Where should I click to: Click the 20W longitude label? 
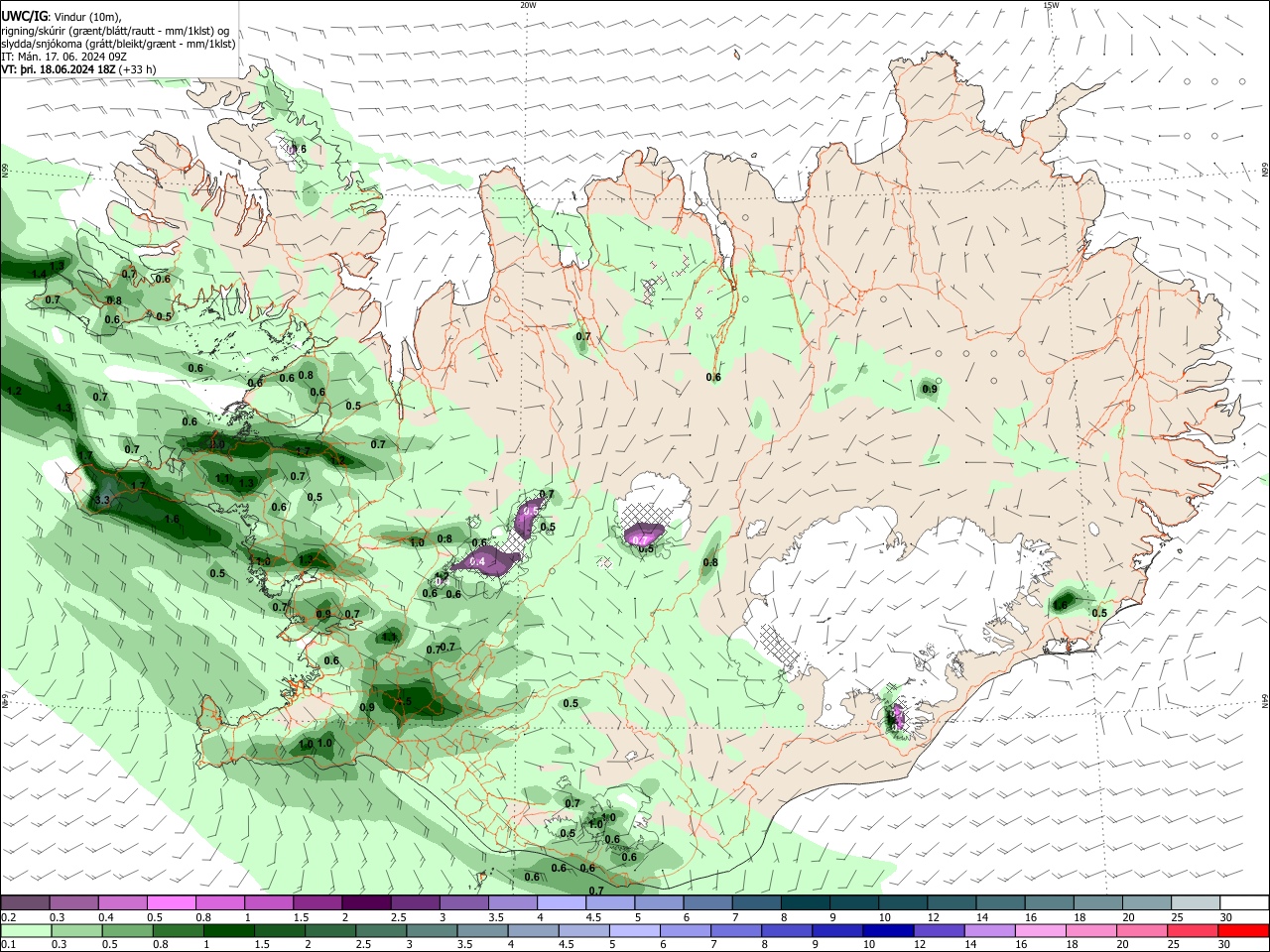528,5
